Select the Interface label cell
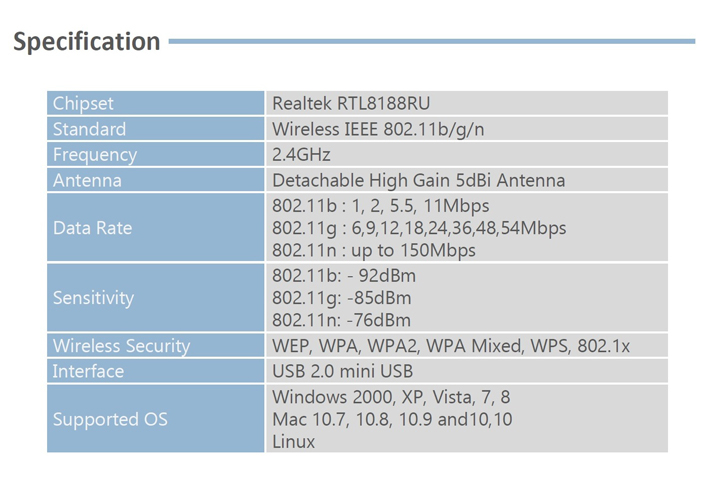Screen dimensions: 705x478 point(156,371)
